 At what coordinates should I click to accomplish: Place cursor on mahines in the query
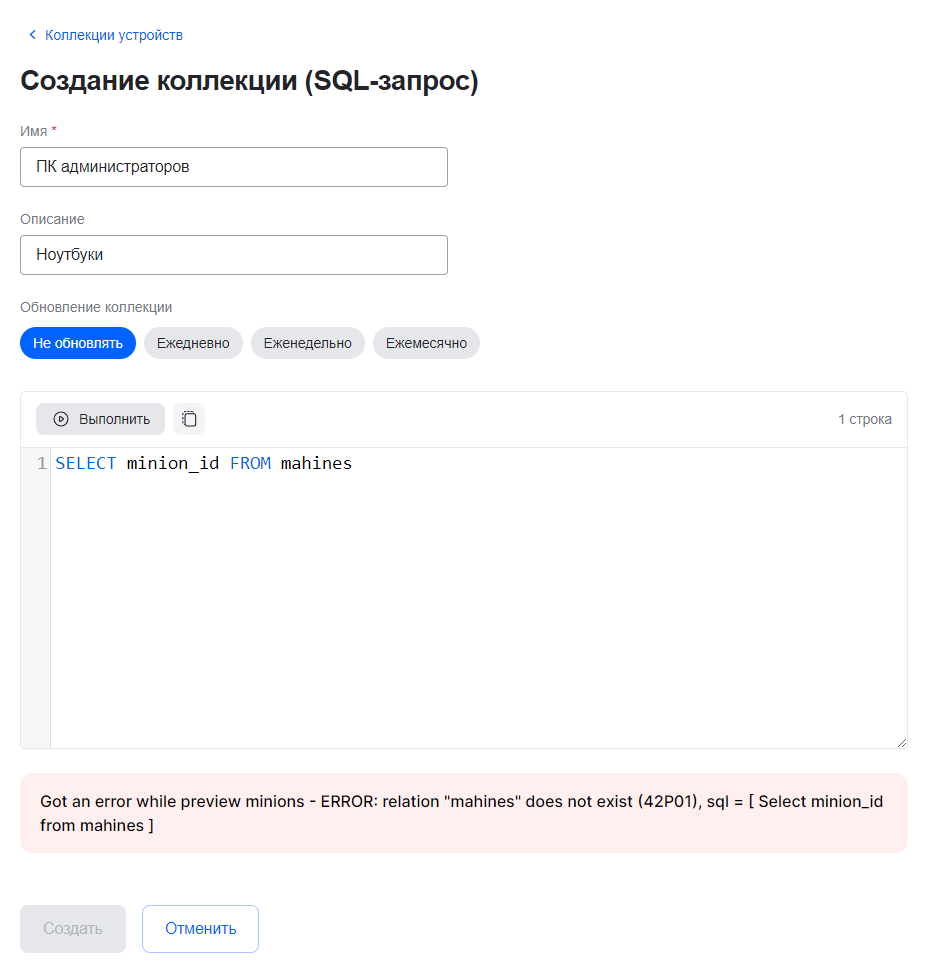(316, 464)
